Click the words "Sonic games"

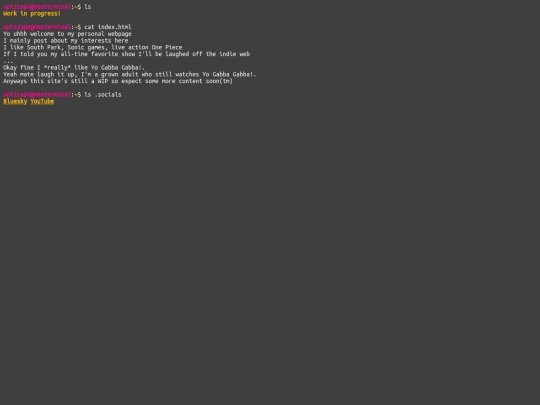pyautogui.click(x=87, y=47)
